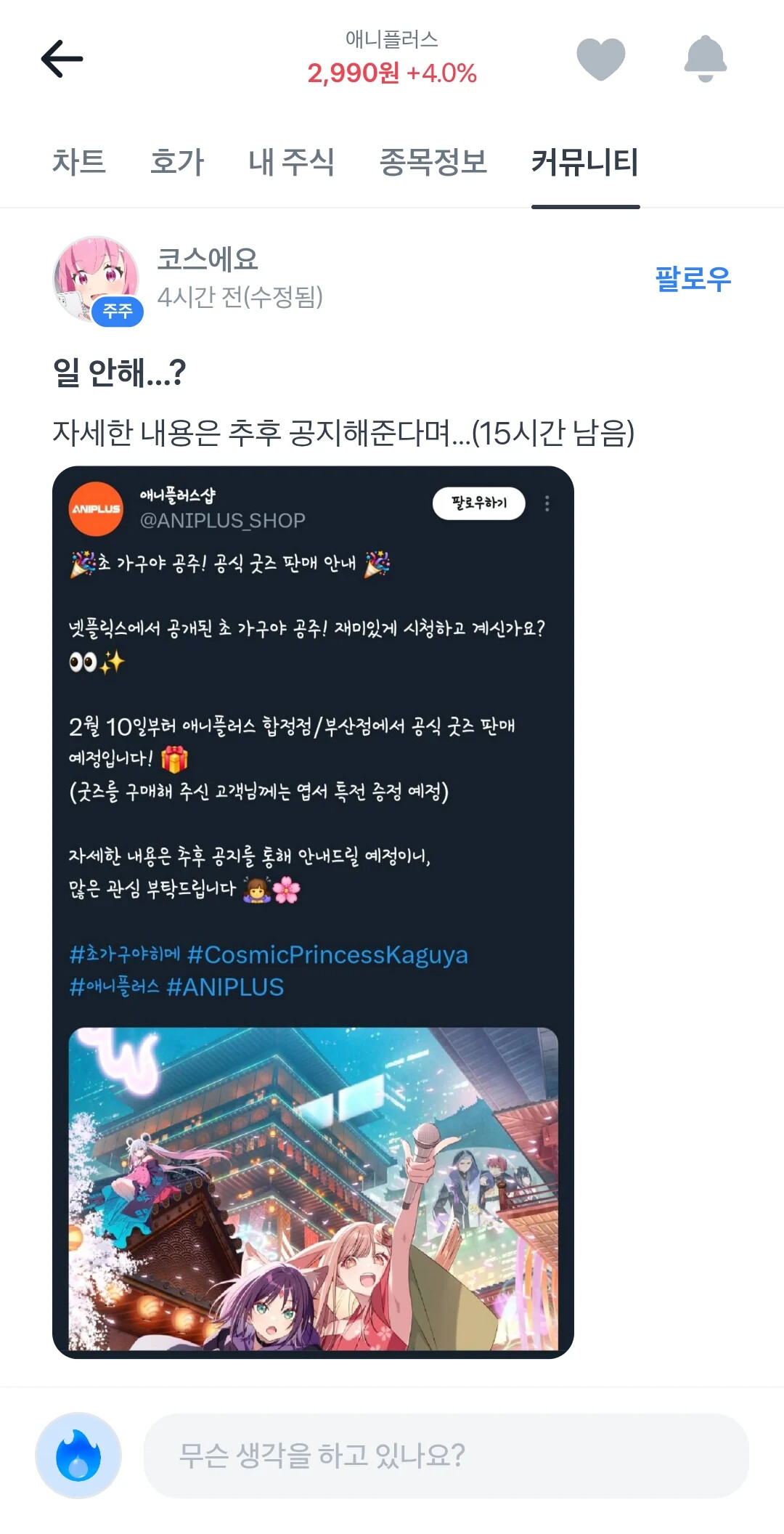Toggle the heart favorite for 애니플러스
The height and width of the screenshot is (1534, 784).
(x=600, y=59)
